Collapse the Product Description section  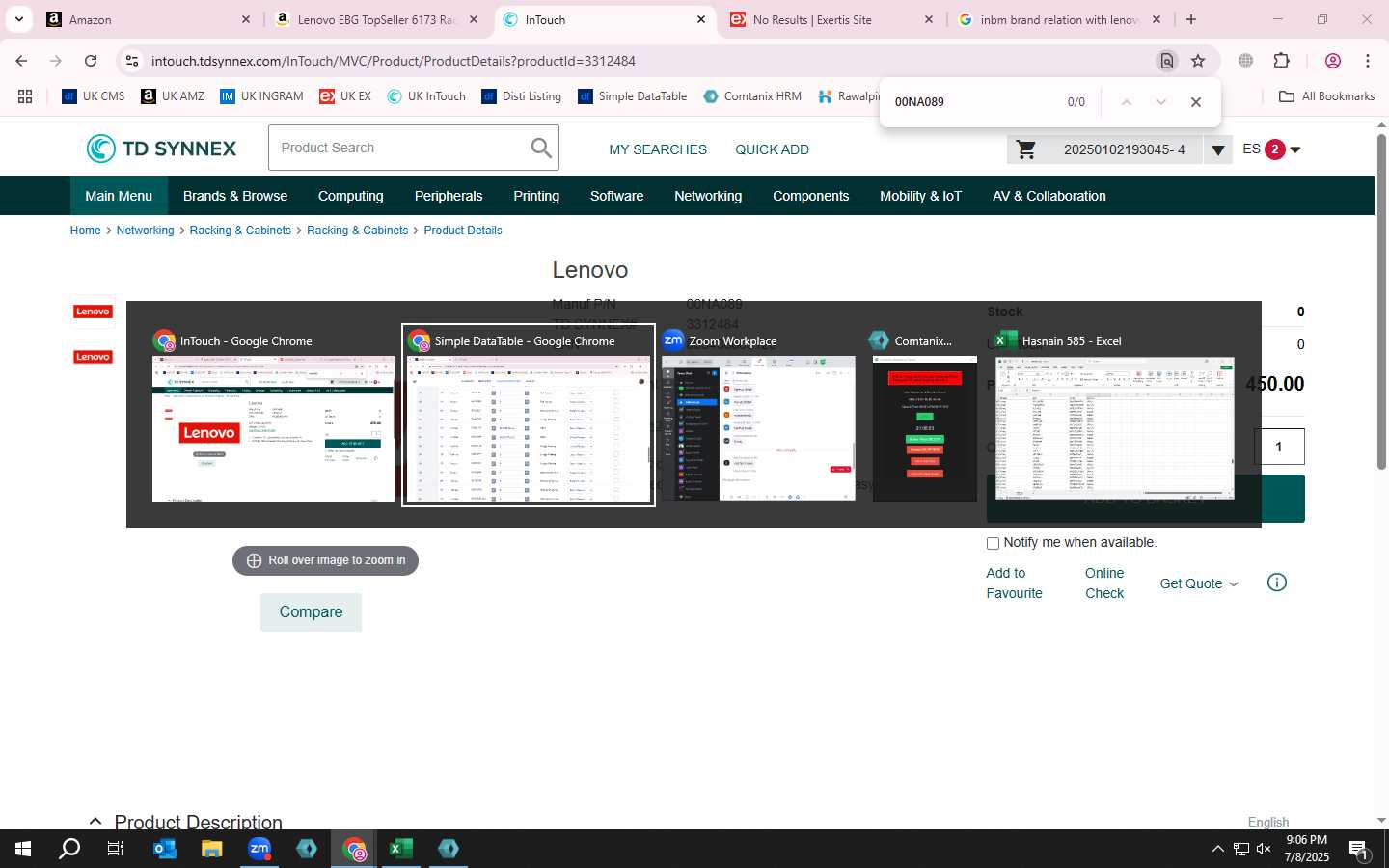(x=95, y=822)
